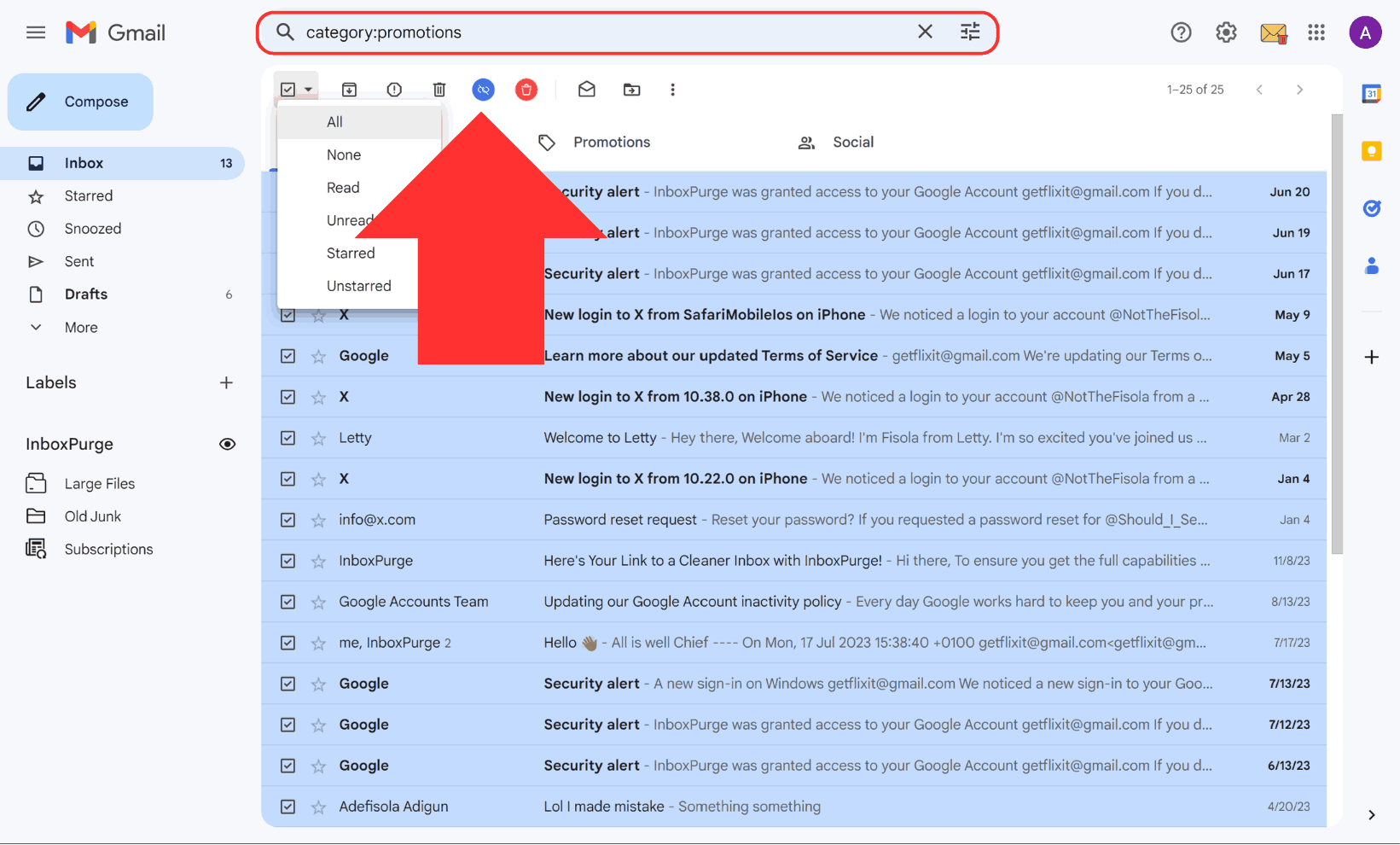Create a new label with plus icon
This screenshot has width=1400, height=845.
226,382
